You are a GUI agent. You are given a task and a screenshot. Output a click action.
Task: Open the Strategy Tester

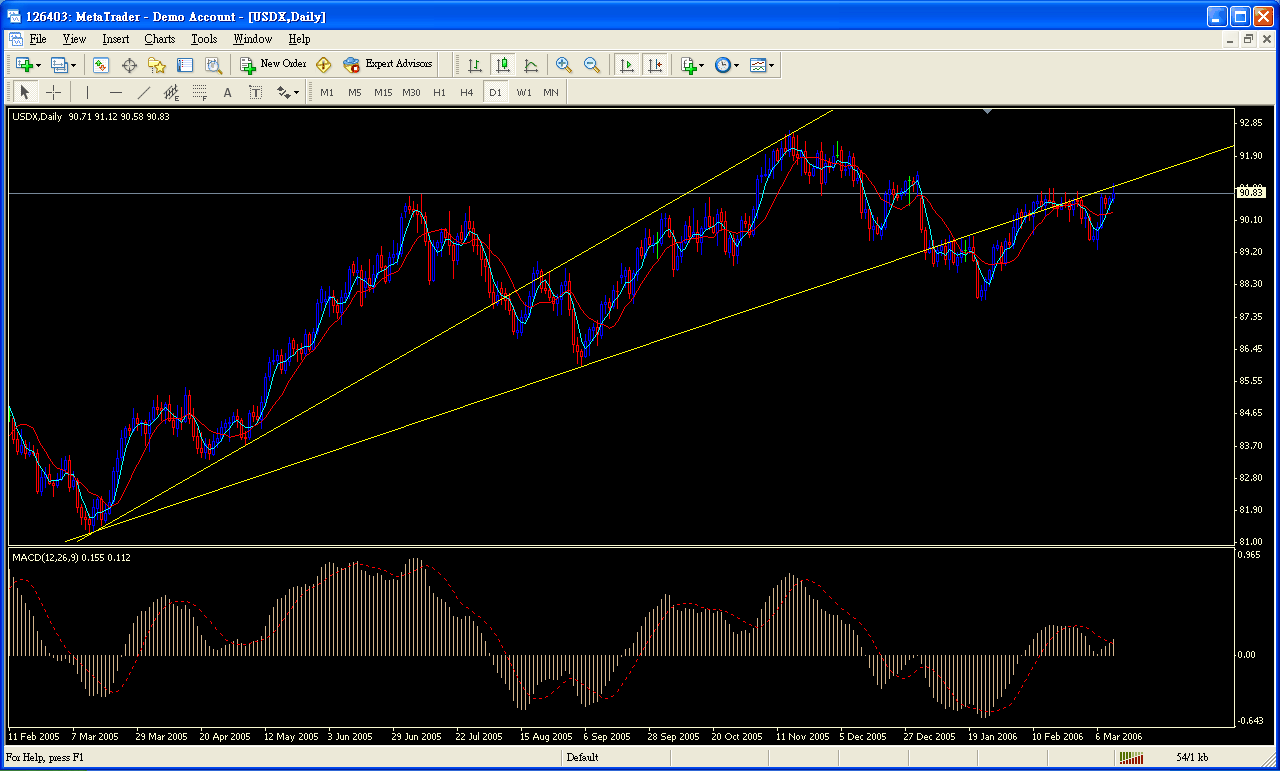tap(213, 65)
